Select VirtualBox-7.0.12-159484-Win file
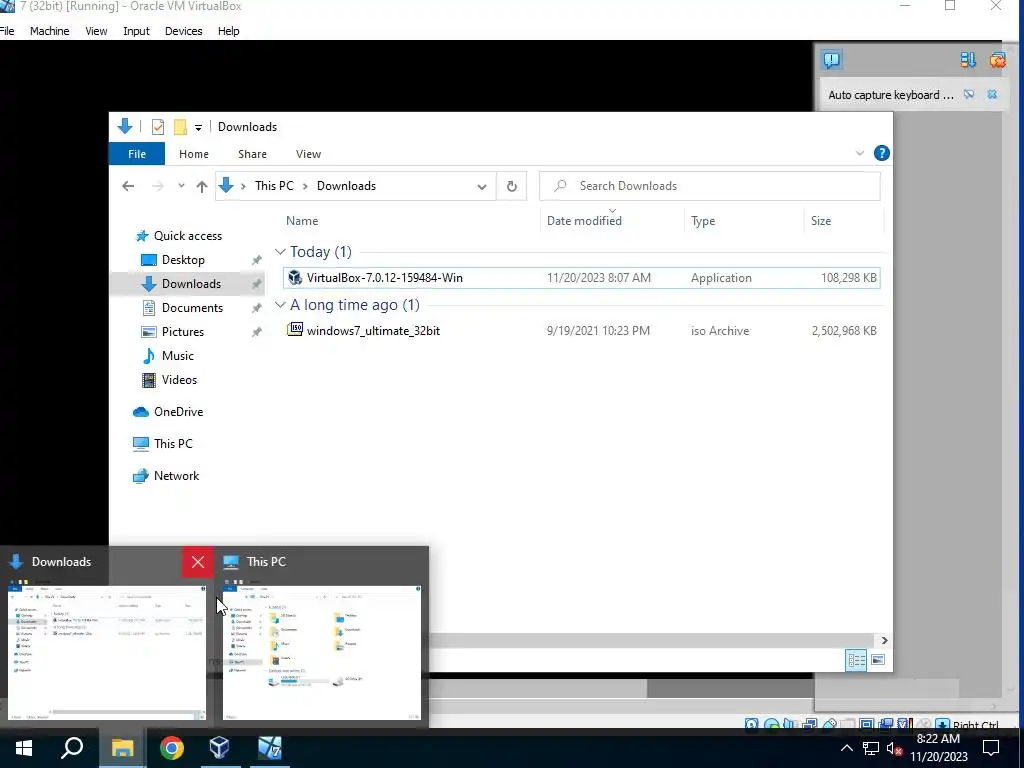Screen dimensions: 1024x768 coord(581,278)
